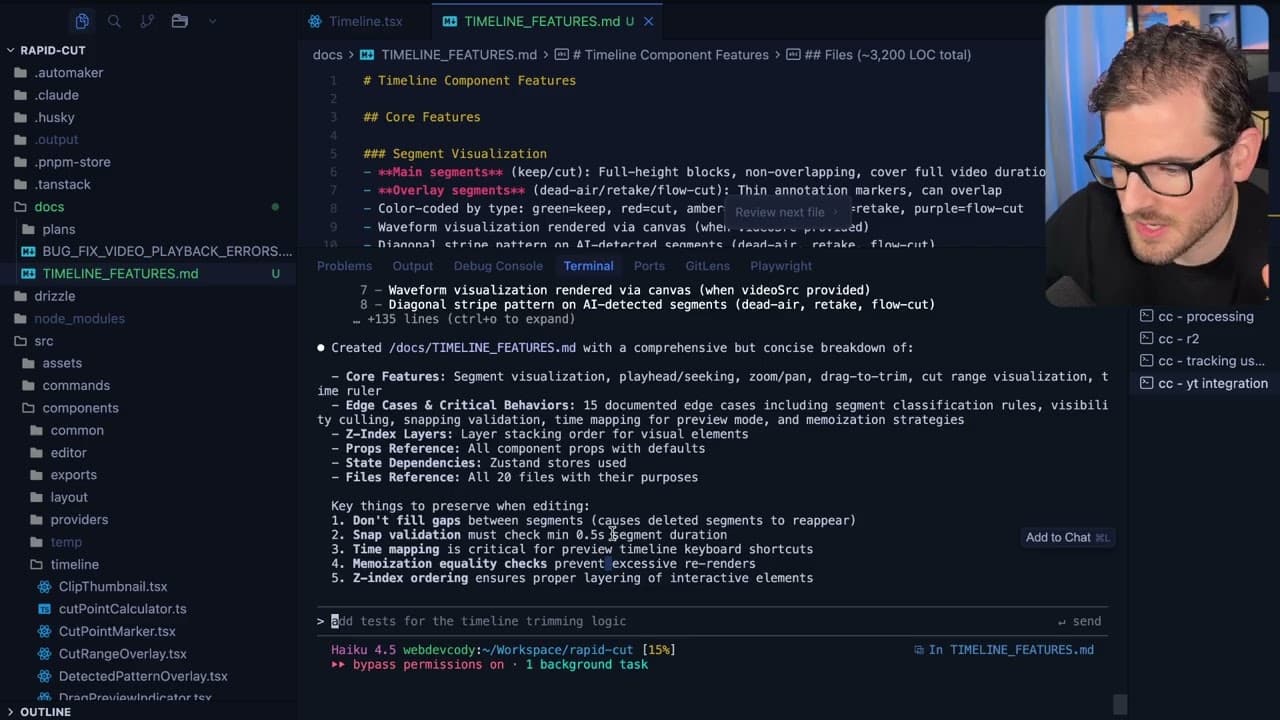1280x720 pixels.
Task: Click the layers icon at top left
Action: (82, 20)
